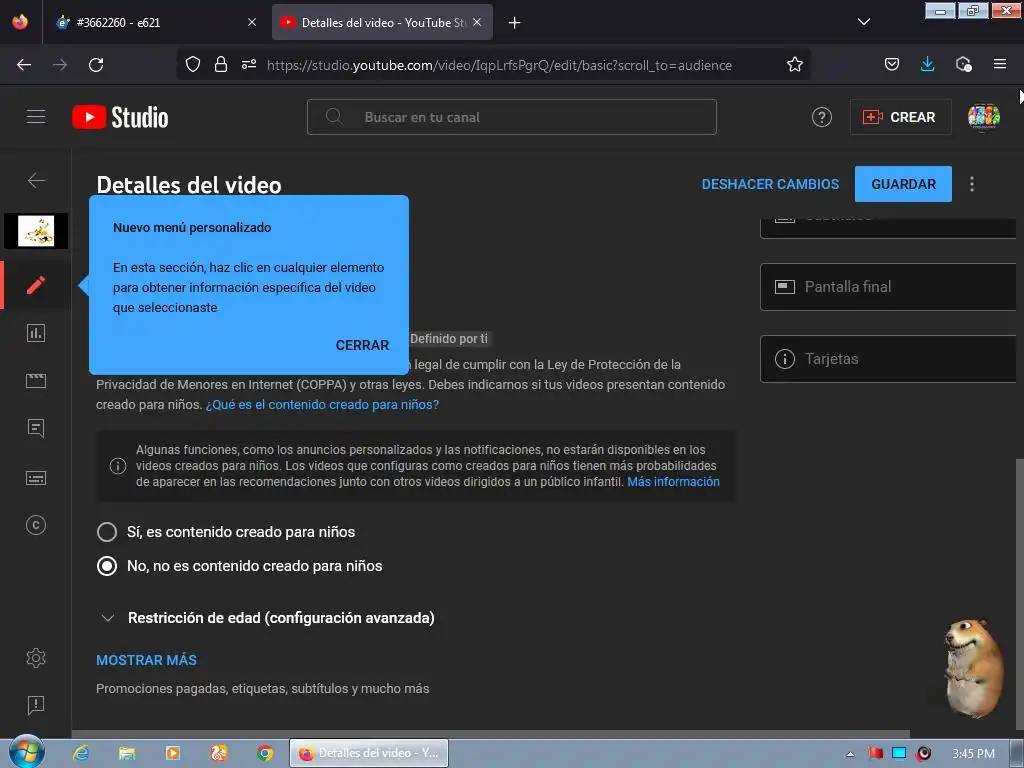Close the #3662260 - e621 tab

pos(252,22)
